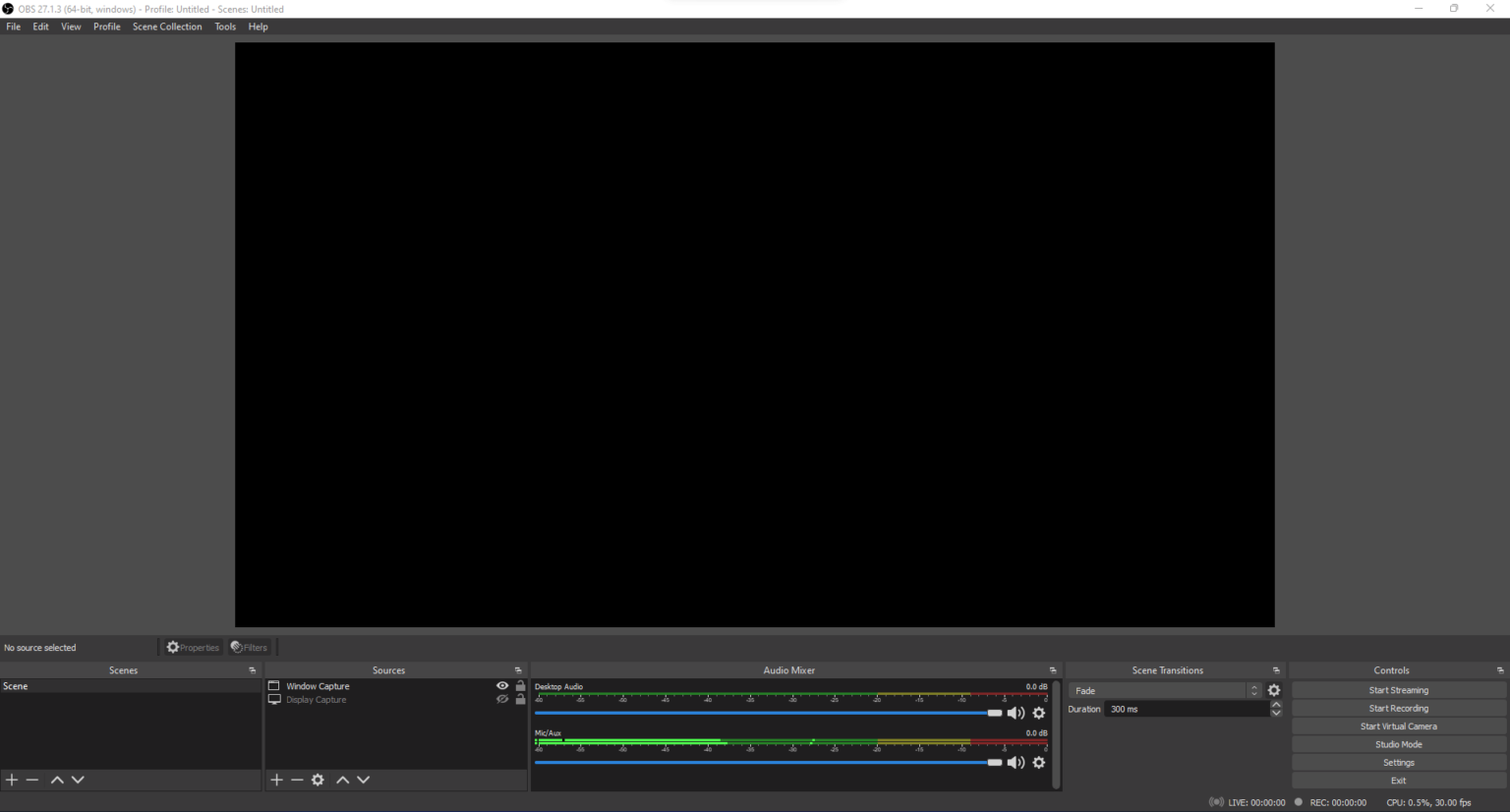Increase Duration using the stepper arrow
The height and width of the screenshot is (812, 1510).
tap(1276, 704)
